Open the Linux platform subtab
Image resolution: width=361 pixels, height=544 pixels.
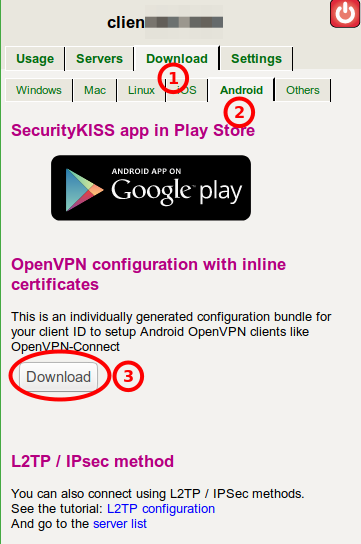141,90
